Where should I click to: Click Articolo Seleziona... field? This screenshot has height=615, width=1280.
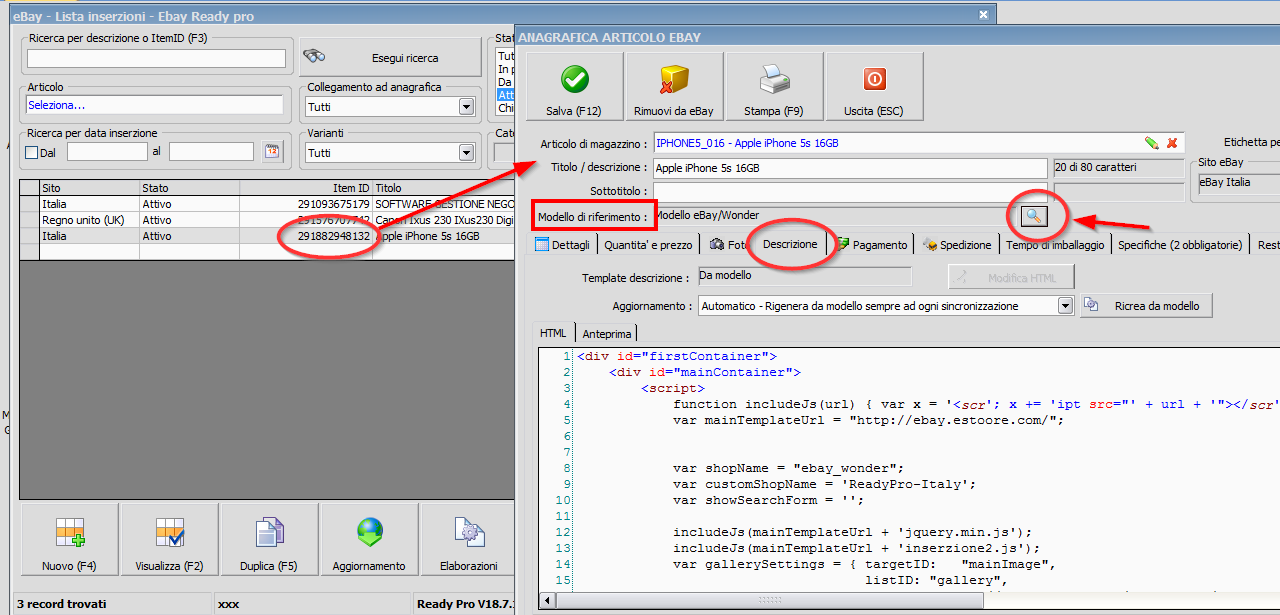[x=157, y=105]
